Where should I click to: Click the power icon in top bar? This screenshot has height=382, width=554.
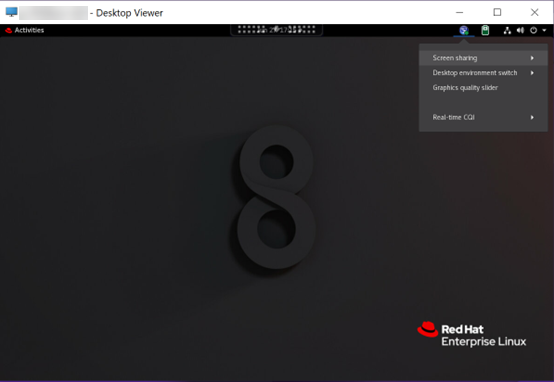(x=533, y=30)
